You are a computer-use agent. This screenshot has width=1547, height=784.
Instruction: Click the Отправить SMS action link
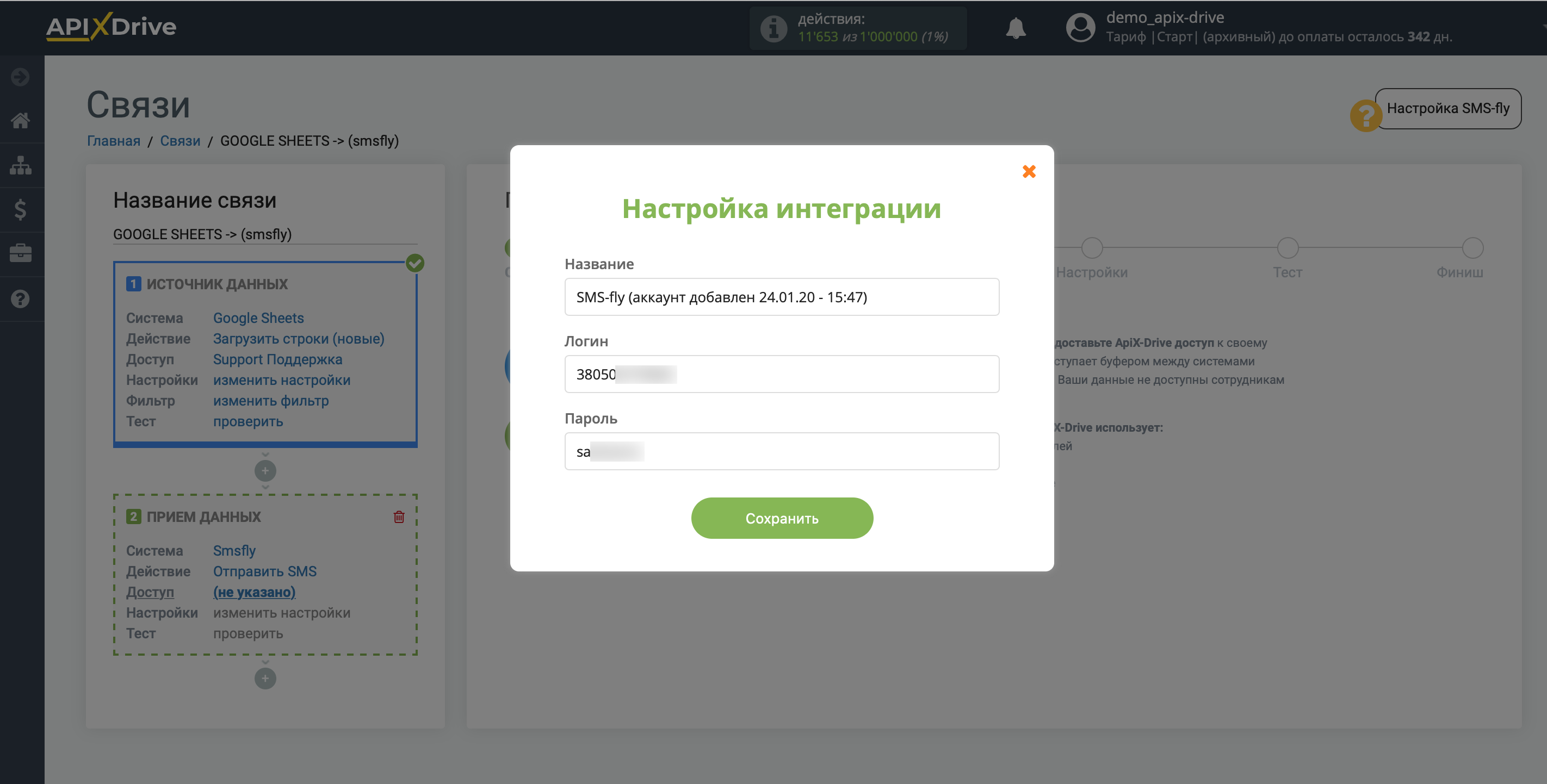click(265, 571)
